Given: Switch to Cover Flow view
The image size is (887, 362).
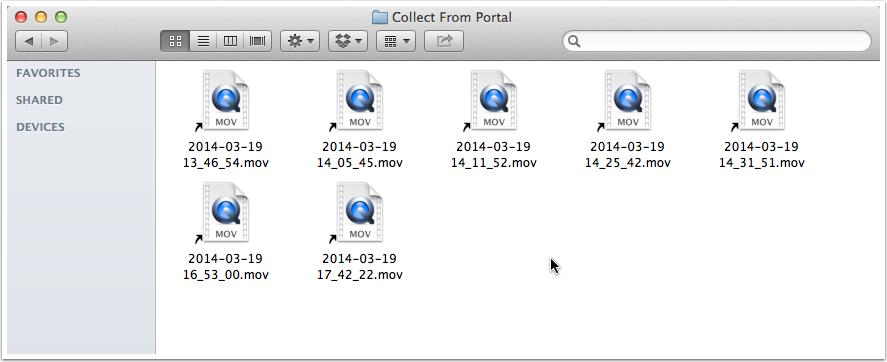Looking at the screenshot, I should [257, 41].
